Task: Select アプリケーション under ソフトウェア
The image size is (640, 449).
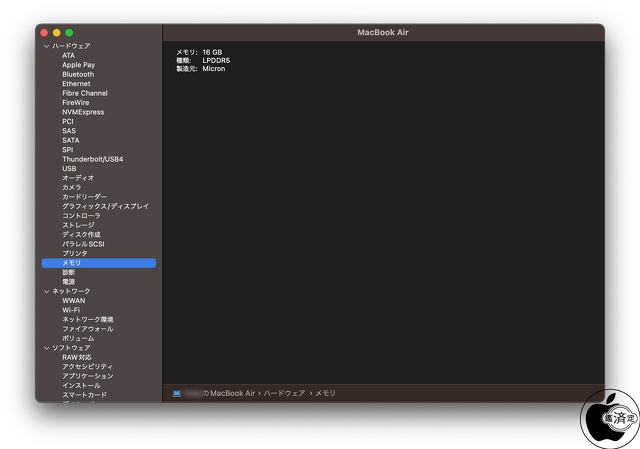Action: tap(87, 376)
